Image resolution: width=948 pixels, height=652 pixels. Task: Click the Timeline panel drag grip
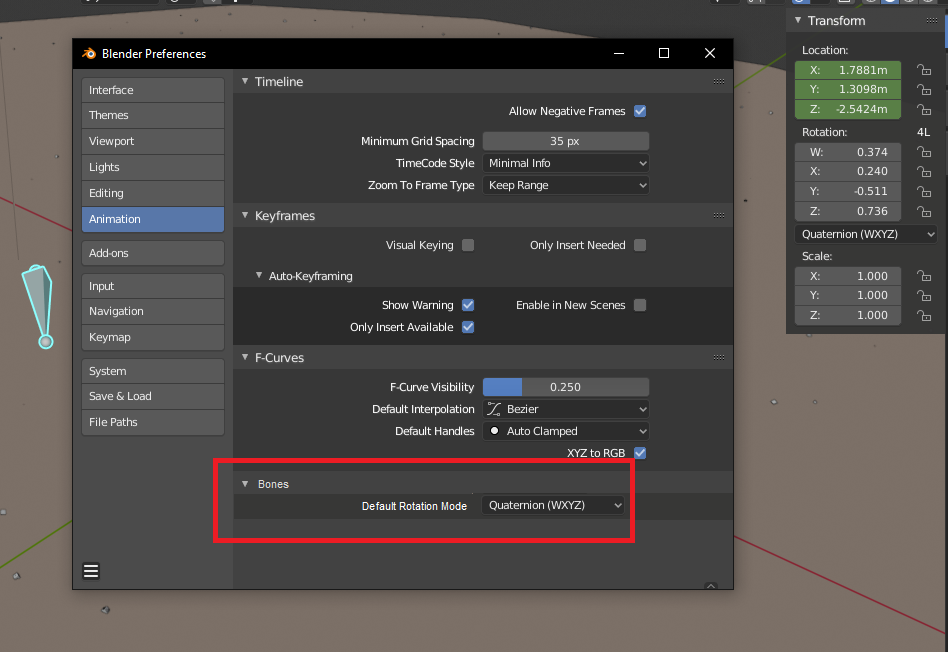(719, 82)
